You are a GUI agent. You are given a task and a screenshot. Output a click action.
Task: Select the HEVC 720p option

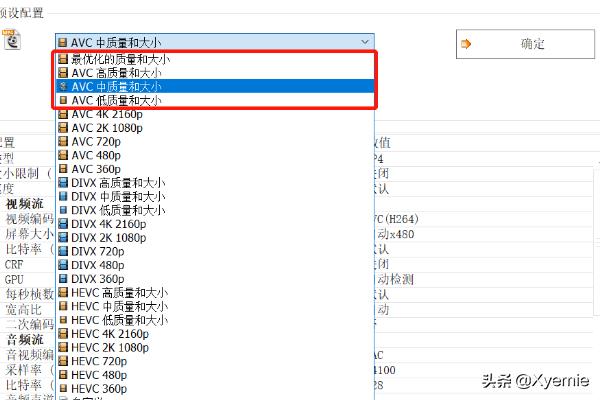pyautogui.click(x=99, y=361)
